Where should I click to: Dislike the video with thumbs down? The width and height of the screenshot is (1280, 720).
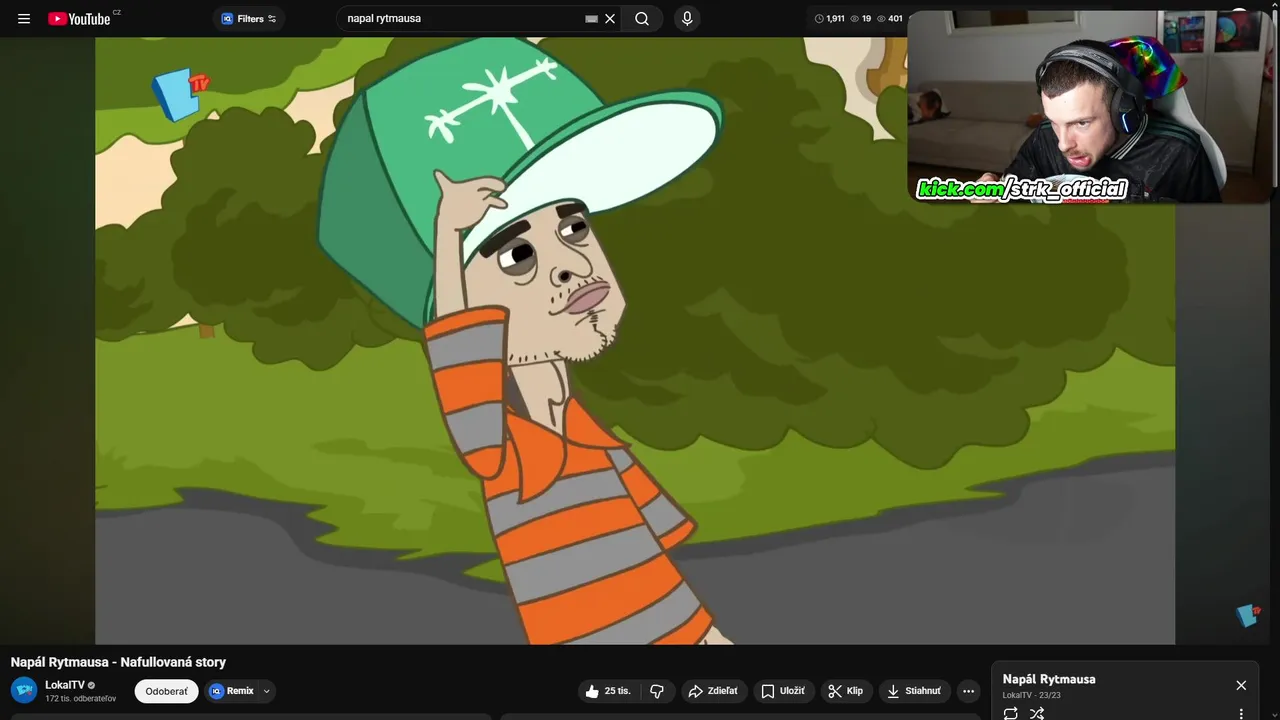(x=657, y=691)
